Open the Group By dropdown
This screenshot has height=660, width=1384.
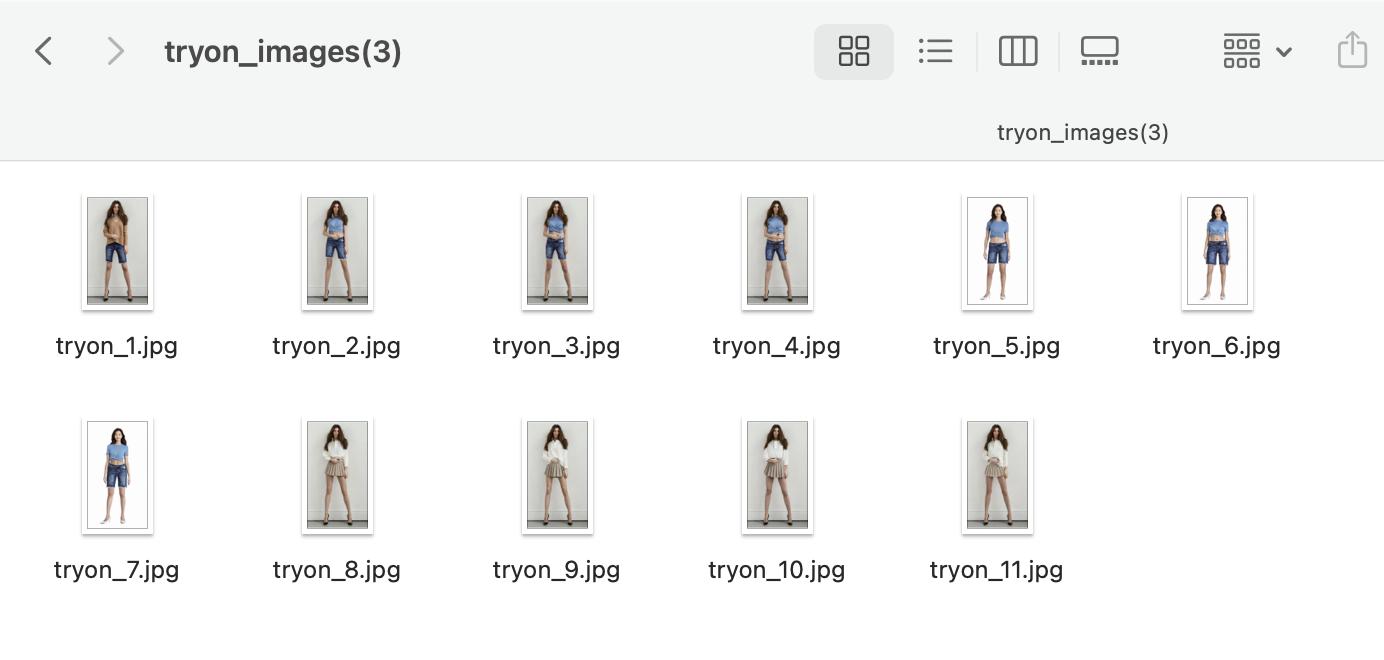(x=1257, y=51)
